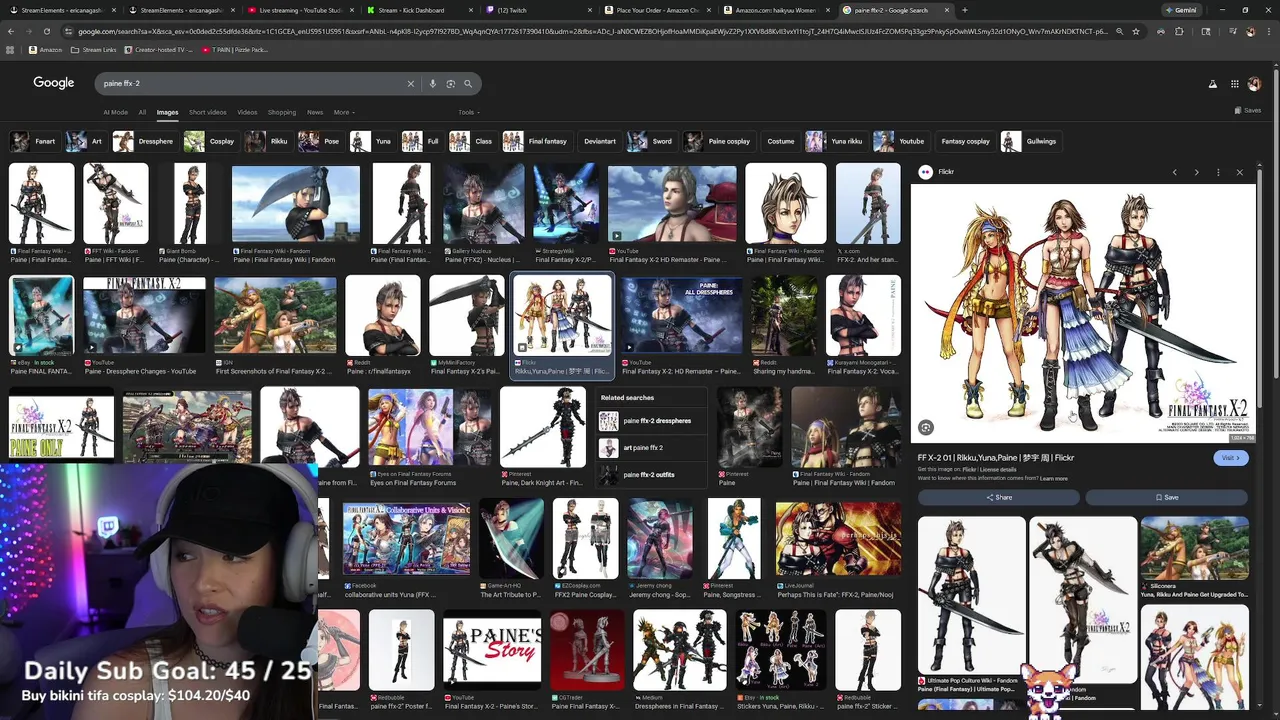Clear the Google search box text

pyautogui.click(x=410, y=84)
